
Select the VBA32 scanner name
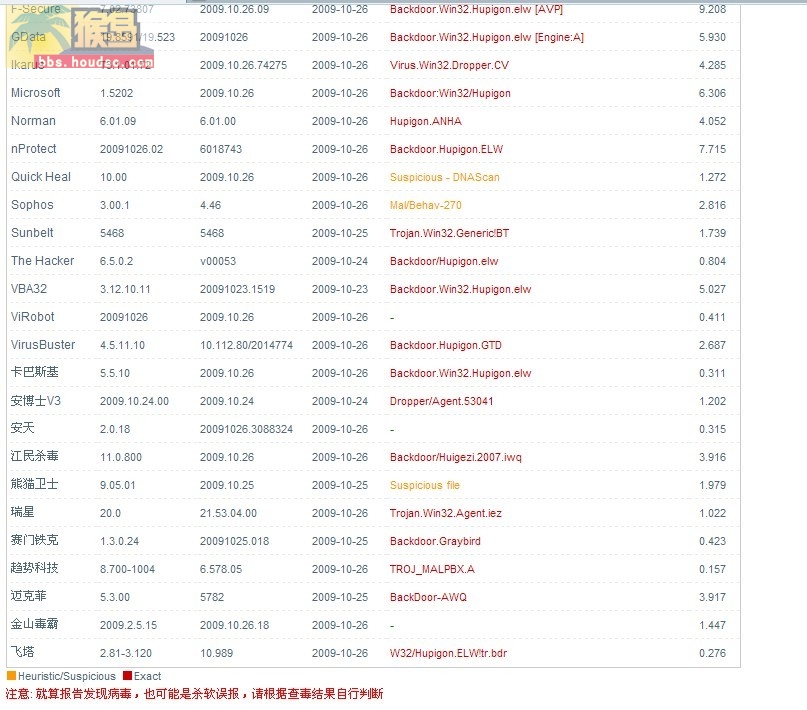click(x=29, y=289)
